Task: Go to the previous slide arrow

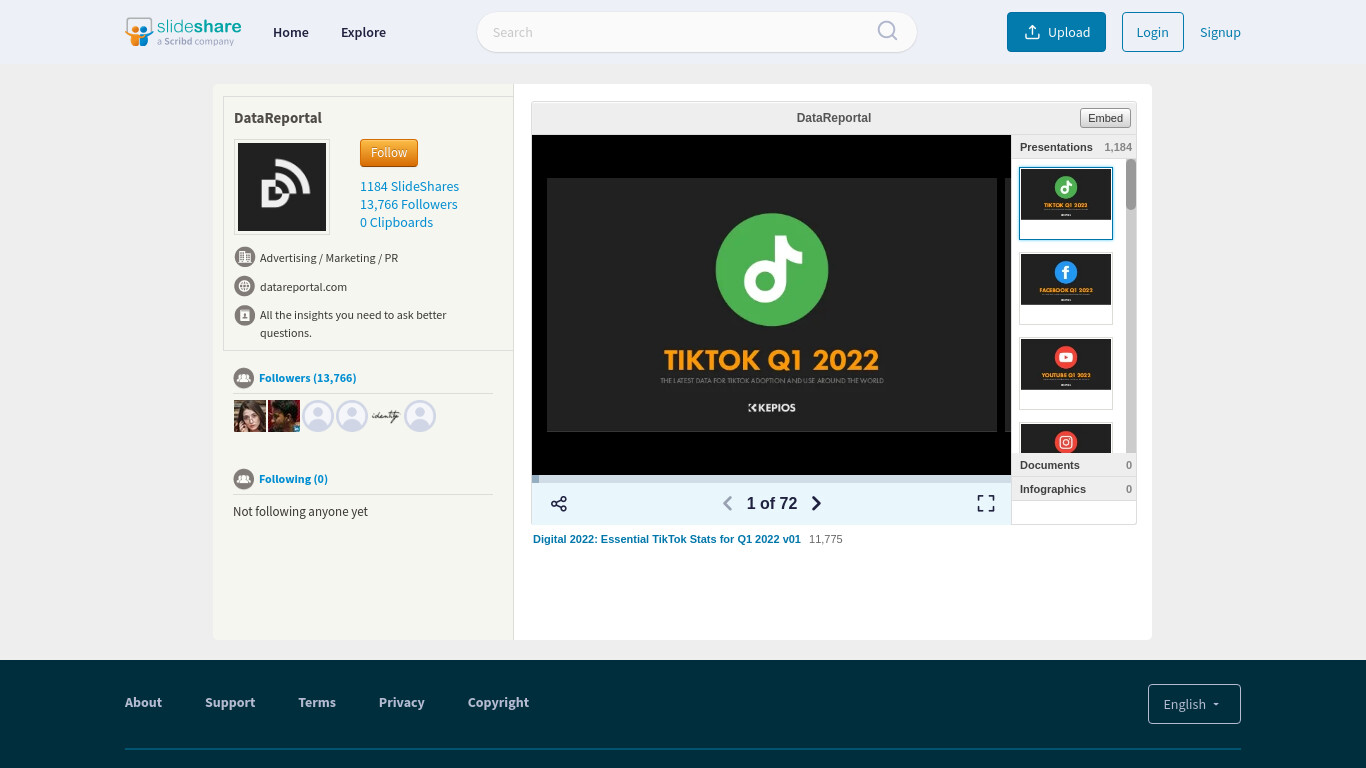Action: pos(728,503)
